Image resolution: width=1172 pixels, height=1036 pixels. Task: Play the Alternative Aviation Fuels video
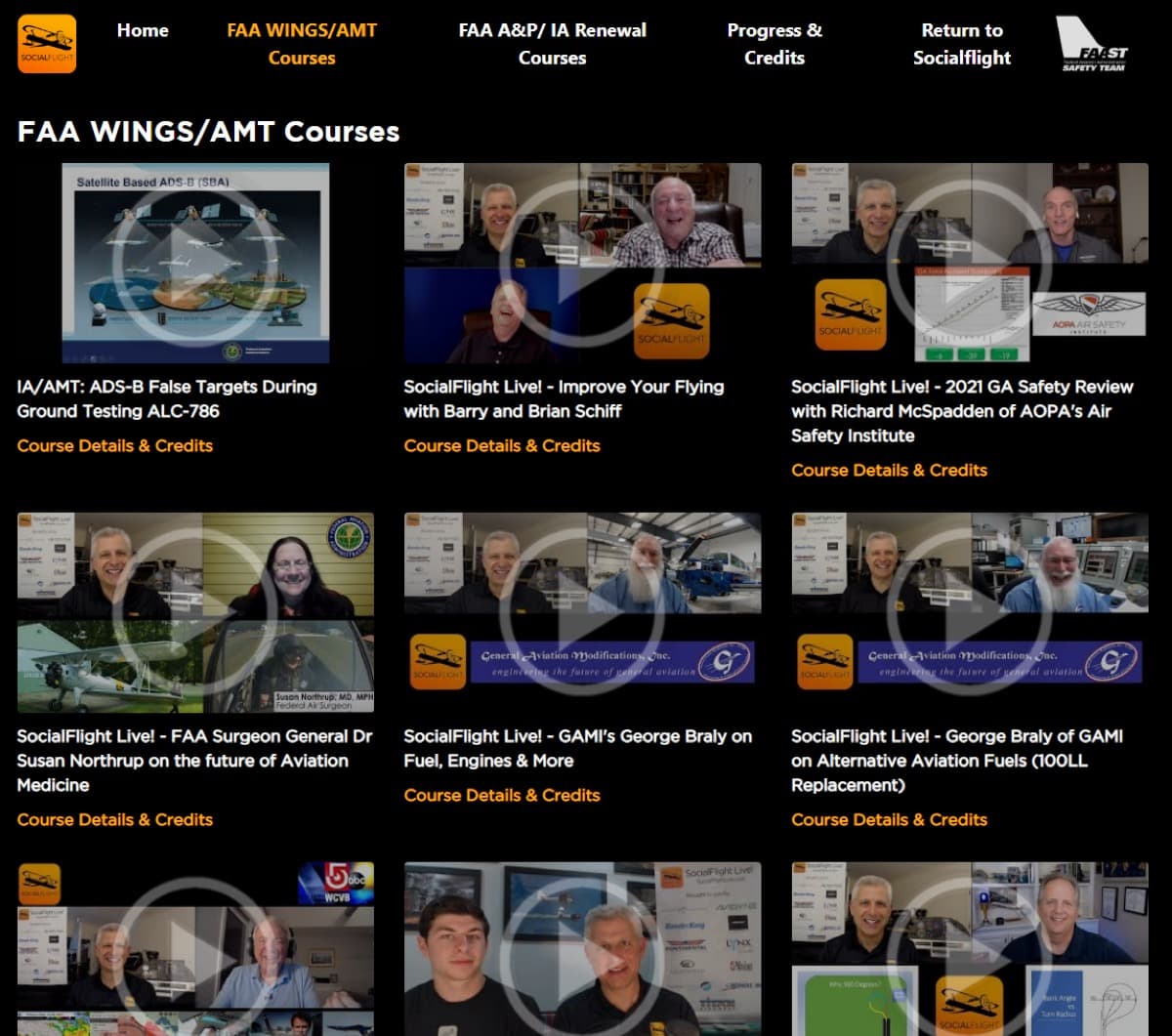(970, 612)
